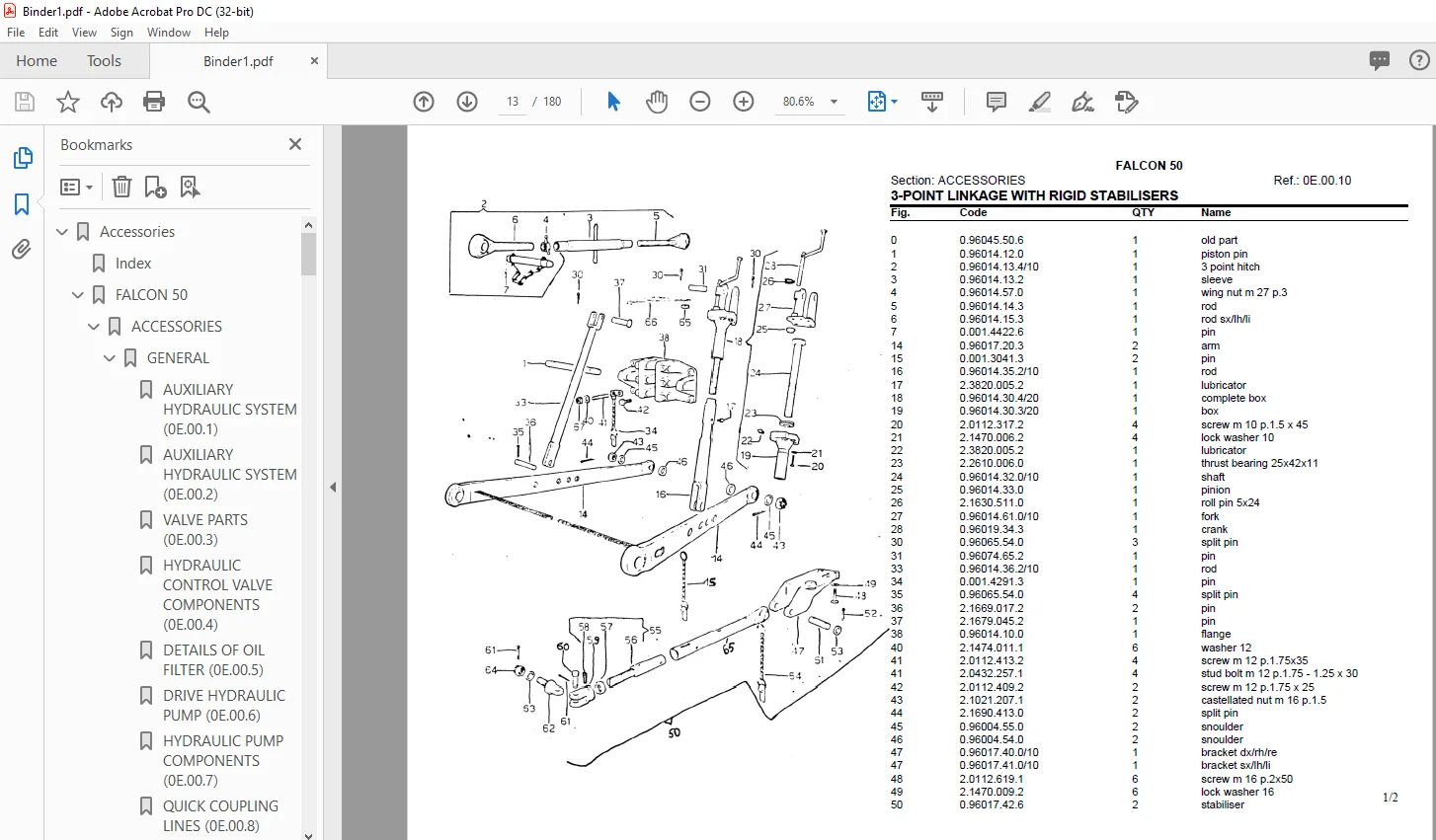This screenshot has width=1436, height=840.
Task: Activate the hand pan tool
Action: coord(657,102)
